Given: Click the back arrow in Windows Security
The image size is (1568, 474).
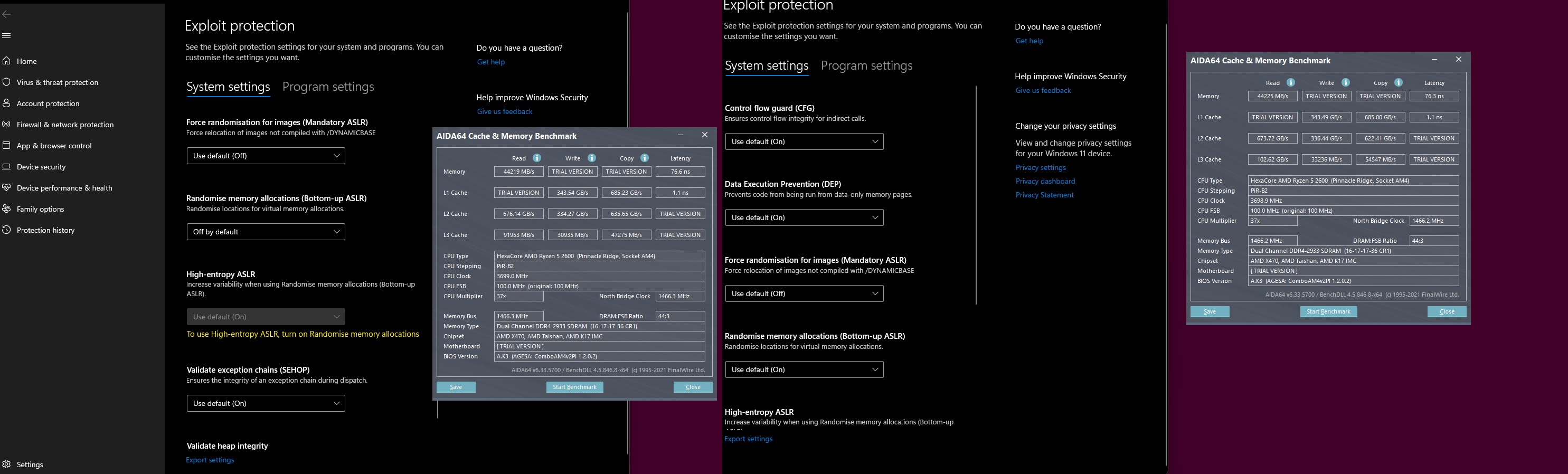Looking at the screenshot, I should pyautogui.click(x=7, y=14).
